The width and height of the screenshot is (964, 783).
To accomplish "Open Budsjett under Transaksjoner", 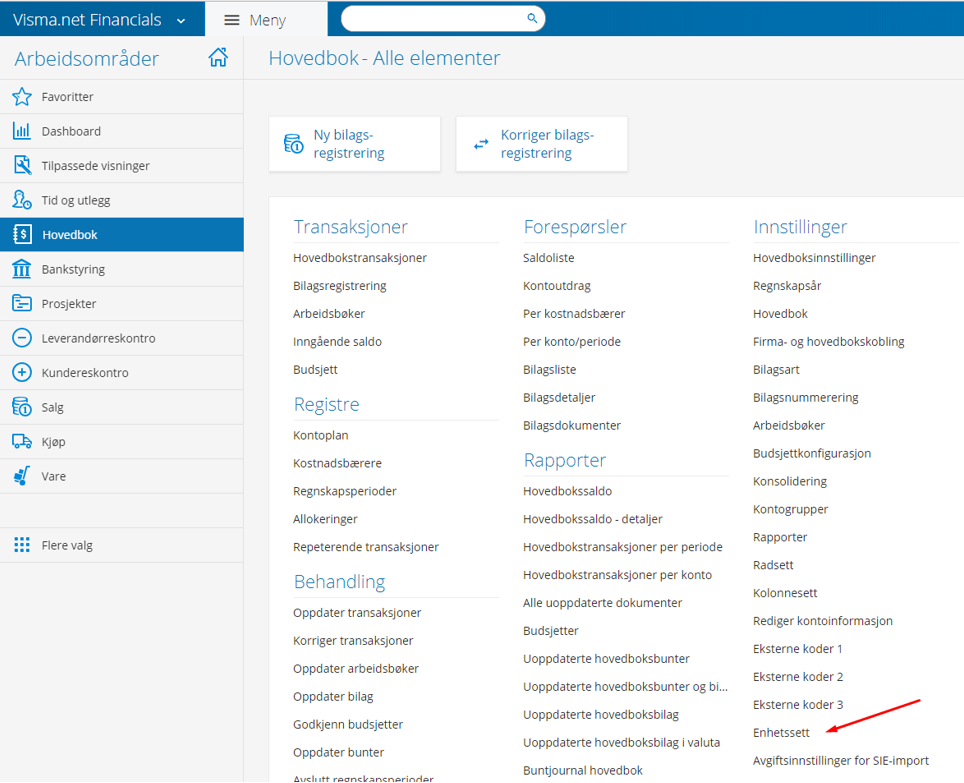I will coord(315,369).
